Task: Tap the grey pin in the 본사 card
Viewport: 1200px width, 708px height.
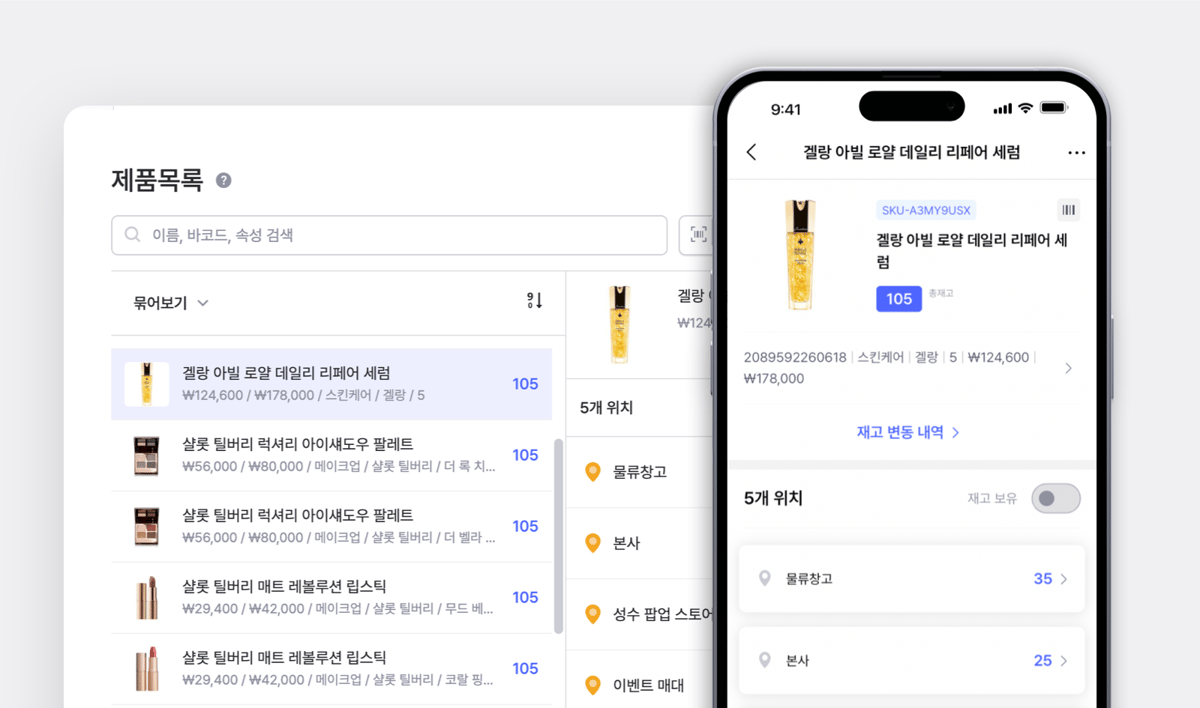Action: coord(765,661)
